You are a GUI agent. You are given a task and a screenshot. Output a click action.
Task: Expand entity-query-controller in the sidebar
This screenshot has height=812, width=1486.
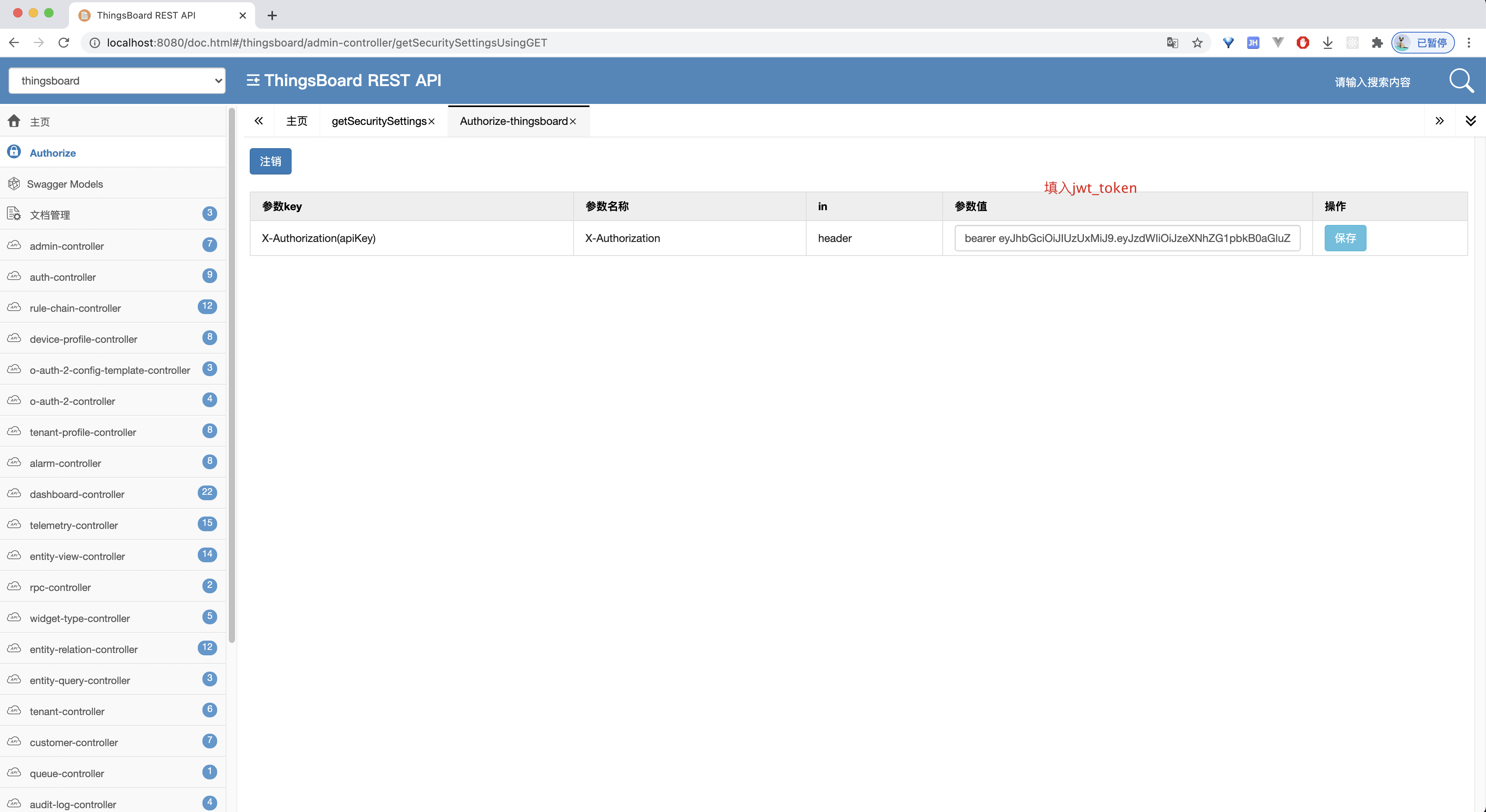(x=112, y=680)
